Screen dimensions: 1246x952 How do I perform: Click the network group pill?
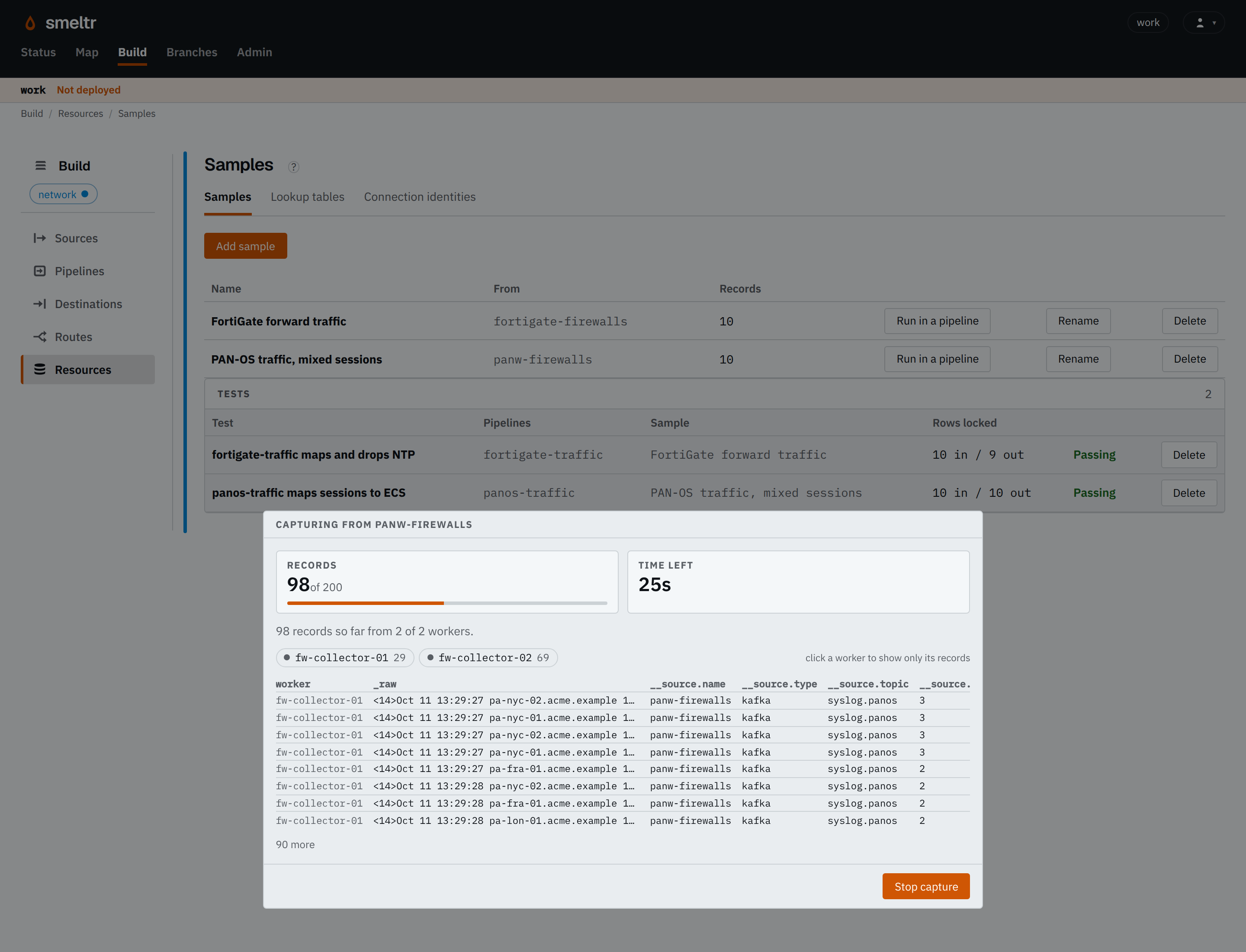click(64, 194)
